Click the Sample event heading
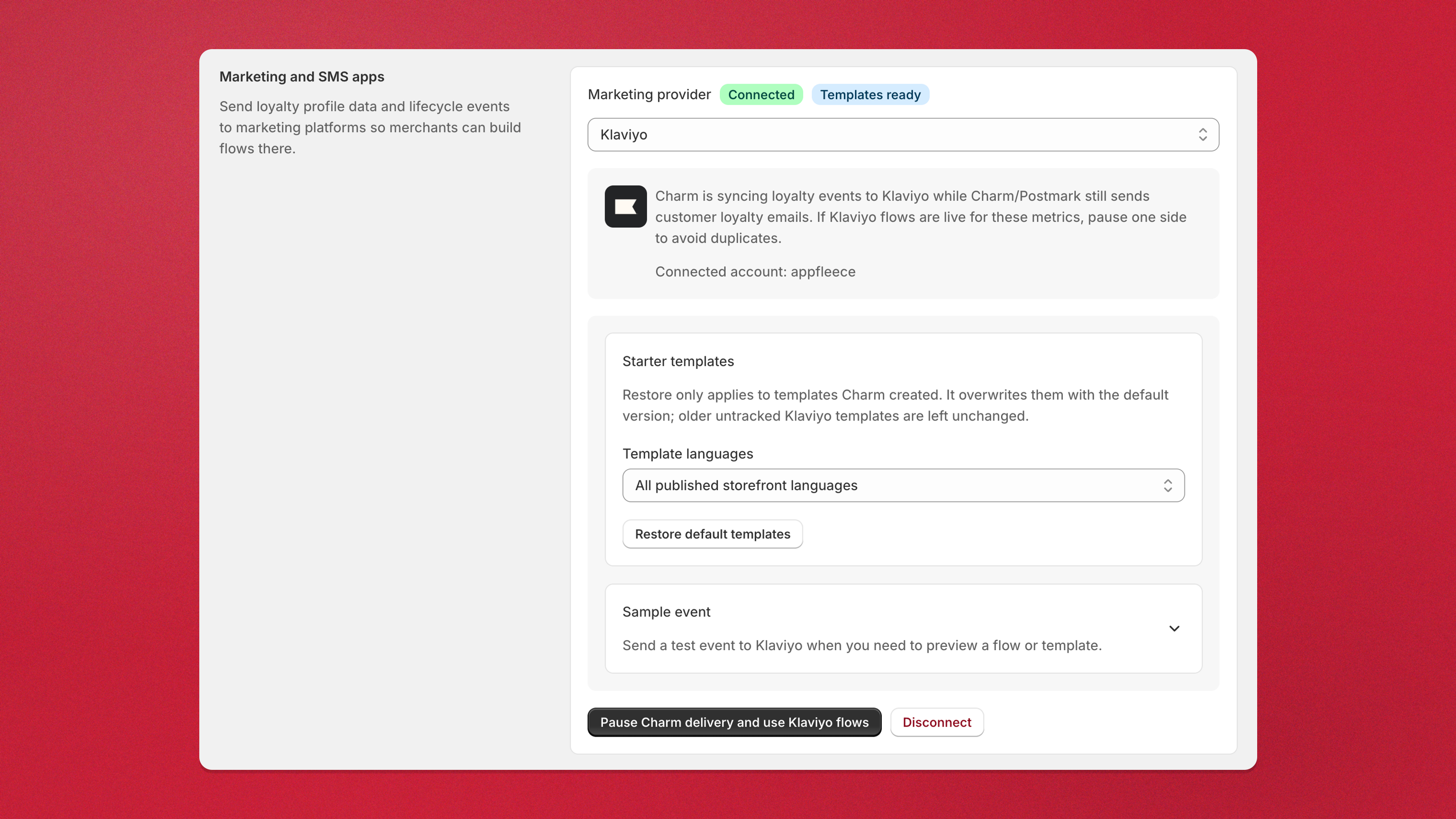The width and height of the screenshot is (1456, 819). pyautogui.click(x=666, y=612)
